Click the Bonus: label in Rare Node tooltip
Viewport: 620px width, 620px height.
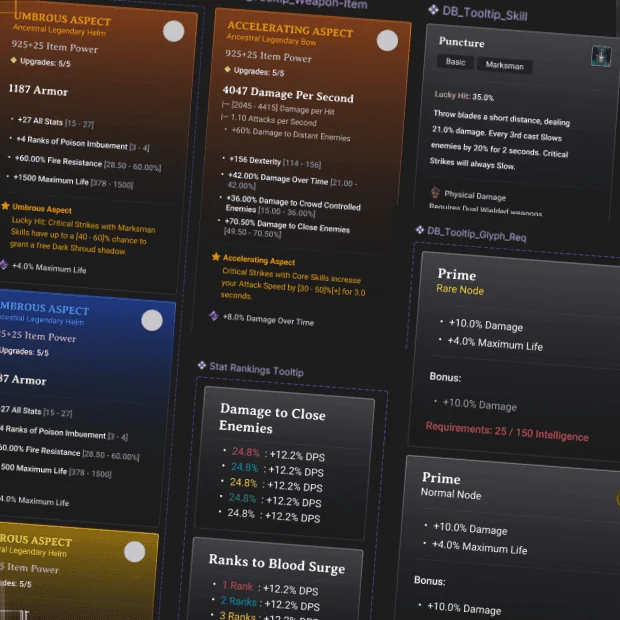point(445,377)
